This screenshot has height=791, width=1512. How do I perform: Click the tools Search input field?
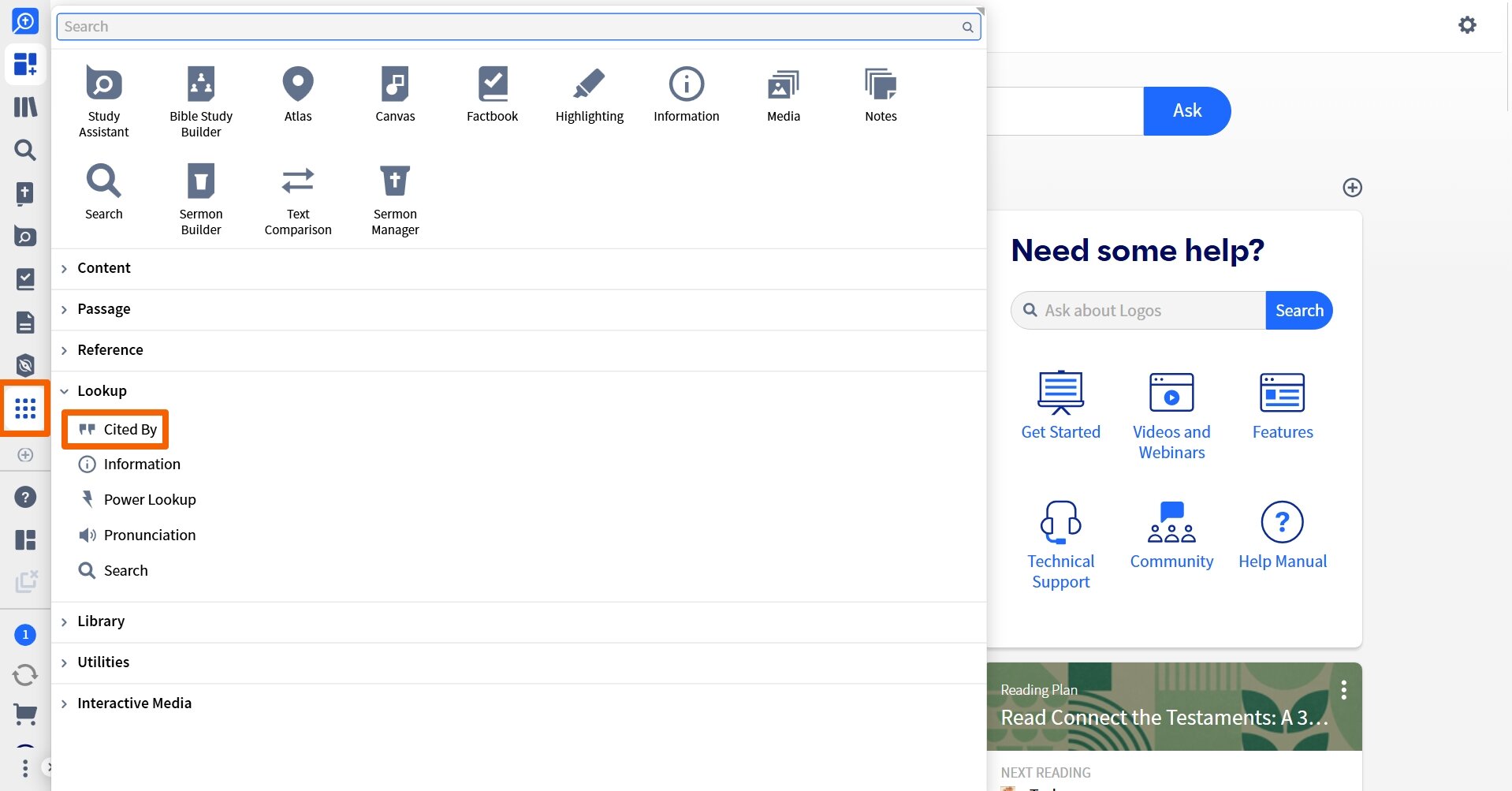(x=519, y=27)
